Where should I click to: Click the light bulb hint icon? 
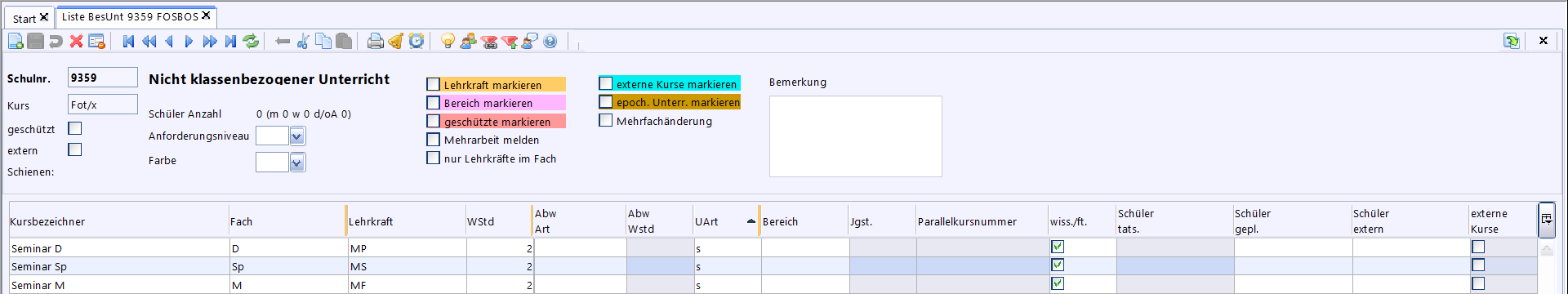pyautogui.click(x=448, y=41)
